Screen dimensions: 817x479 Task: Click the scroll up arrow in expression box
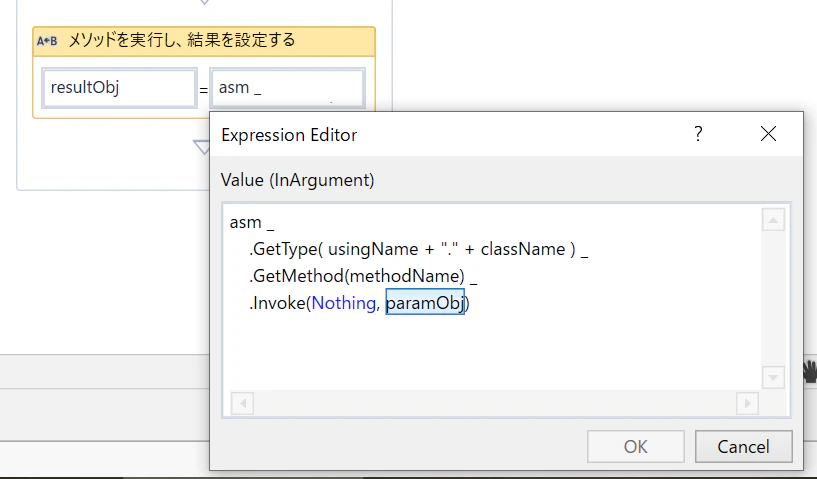point(773,220)
